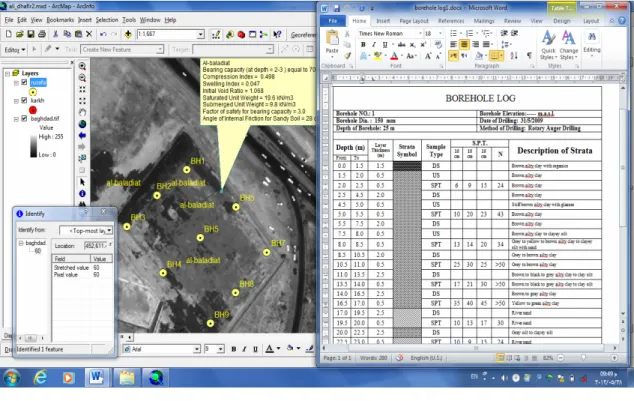The height and width of the screenshot is (401, 634).
Task: Click Windows Start button
Action: [12, 378]
